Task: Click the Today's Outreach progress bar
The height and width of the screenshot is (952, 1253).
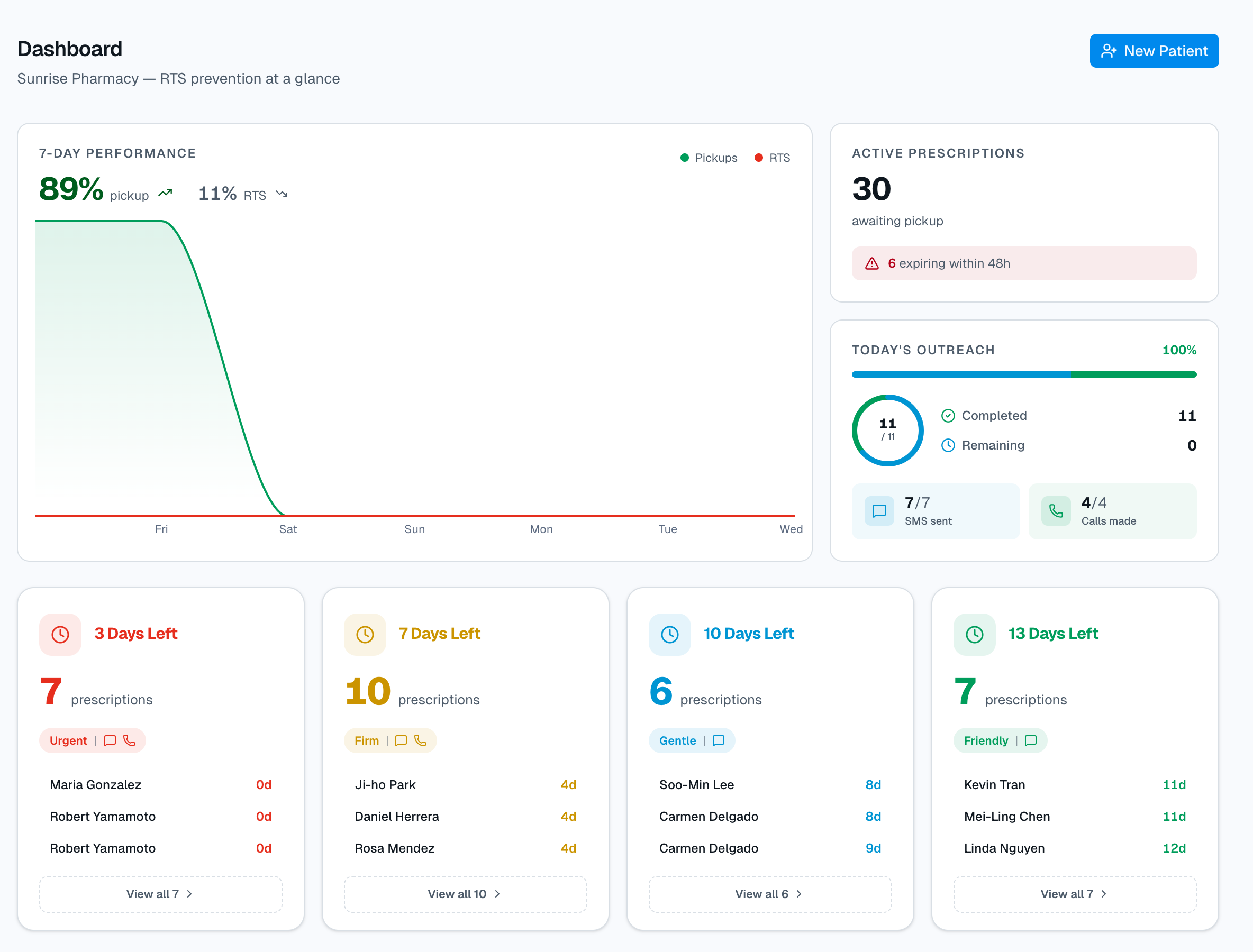Action: 1024,374
